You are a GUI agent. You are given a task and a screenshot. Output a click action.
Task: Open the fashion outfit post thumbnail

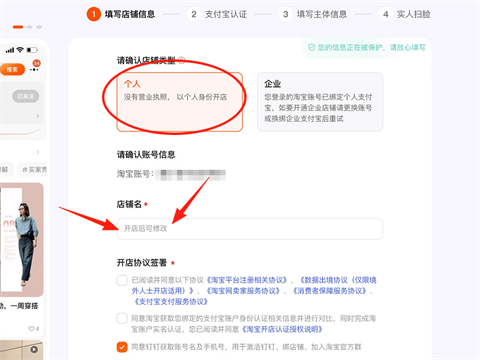tap(22, 239)
